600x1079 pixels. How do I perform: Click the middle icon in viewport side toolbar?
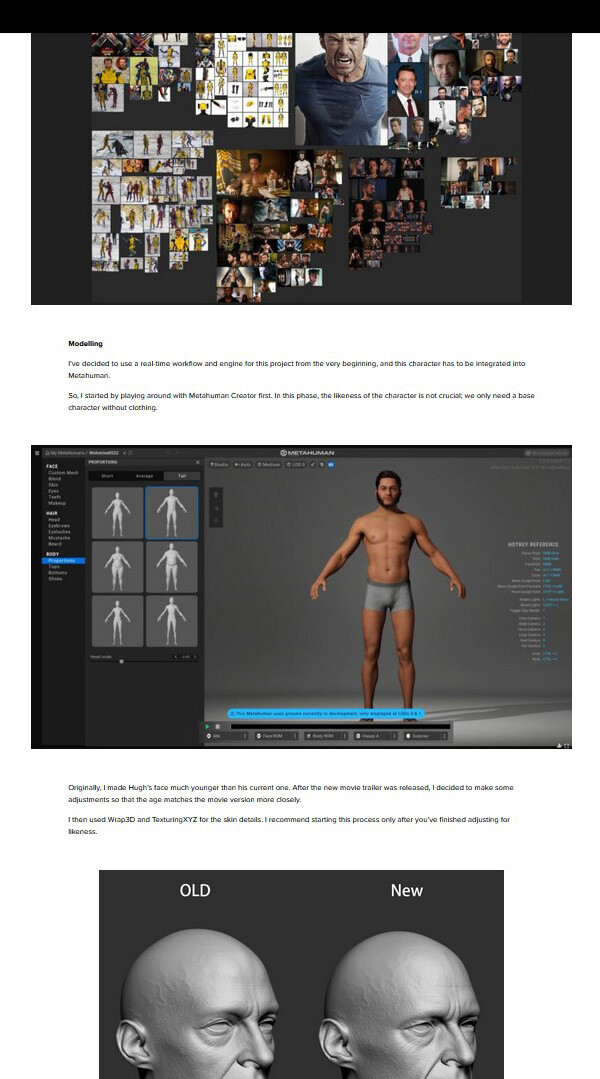point(216,508)
